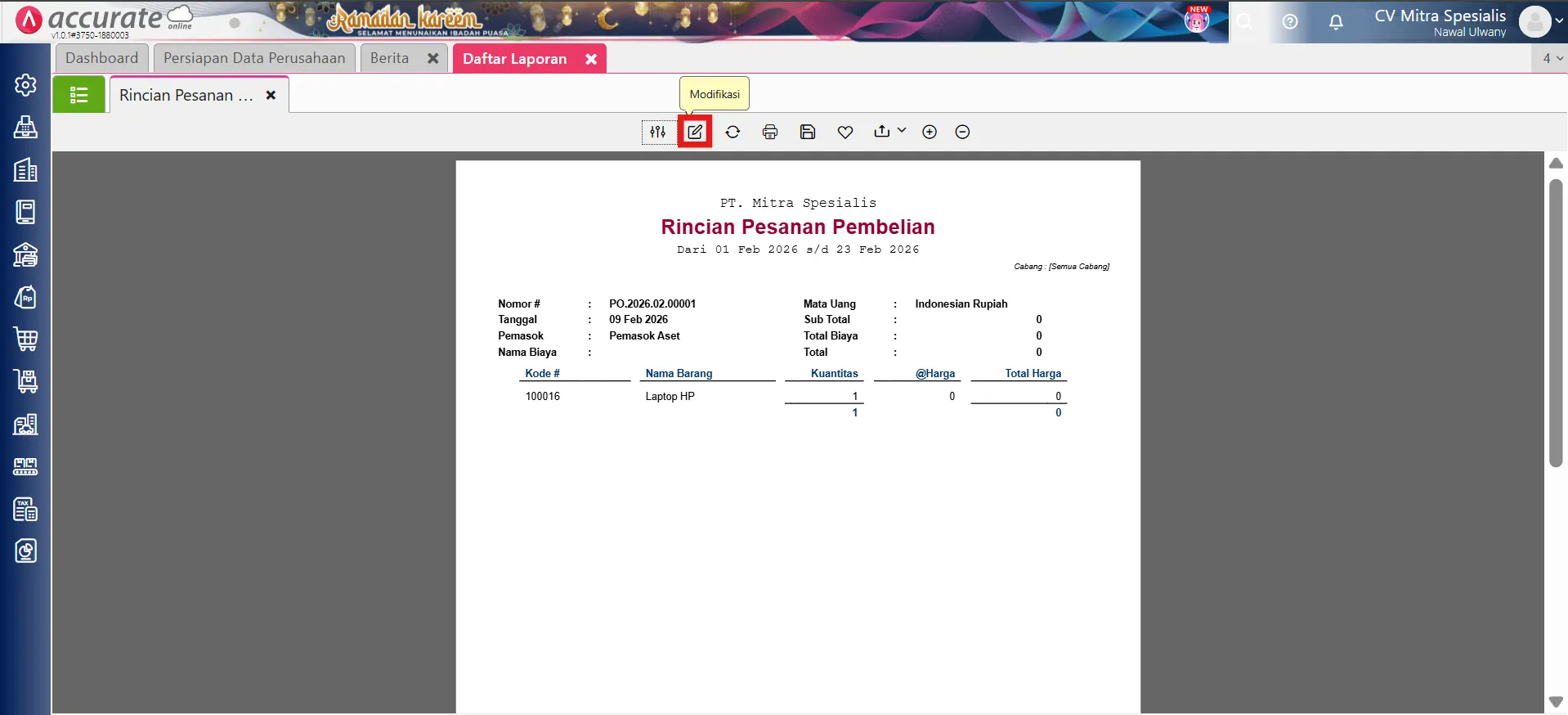
Task: Open the notifications bell icon
Action: coord(1336,22)
